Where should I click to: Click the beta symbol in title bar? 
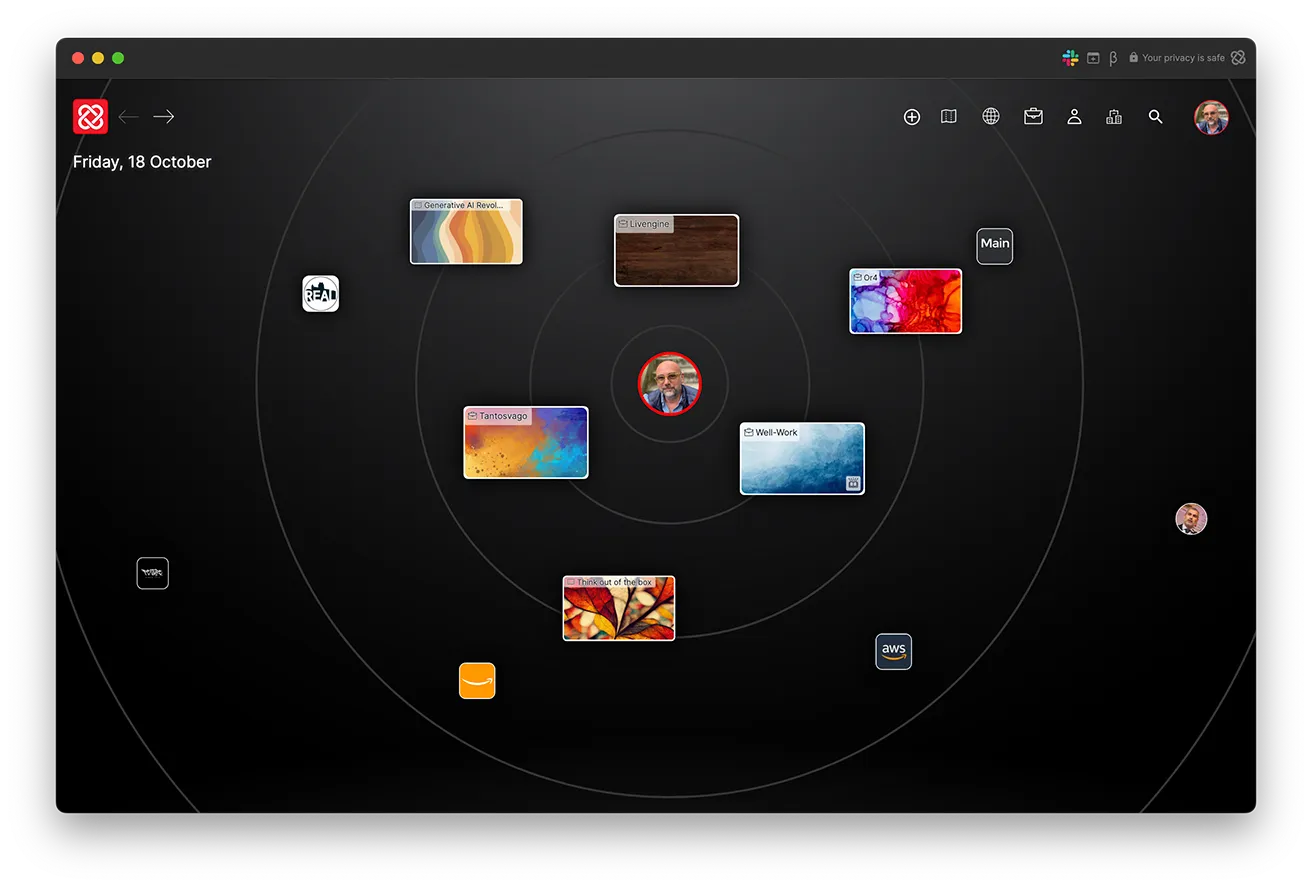point(1113,58)
